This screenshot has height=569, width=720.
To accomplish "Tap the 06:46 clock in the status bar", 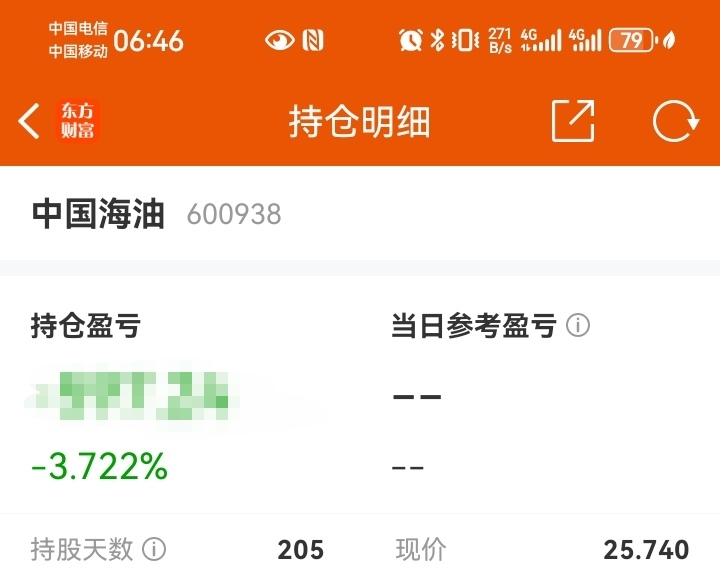I will (x=149, y=41).
